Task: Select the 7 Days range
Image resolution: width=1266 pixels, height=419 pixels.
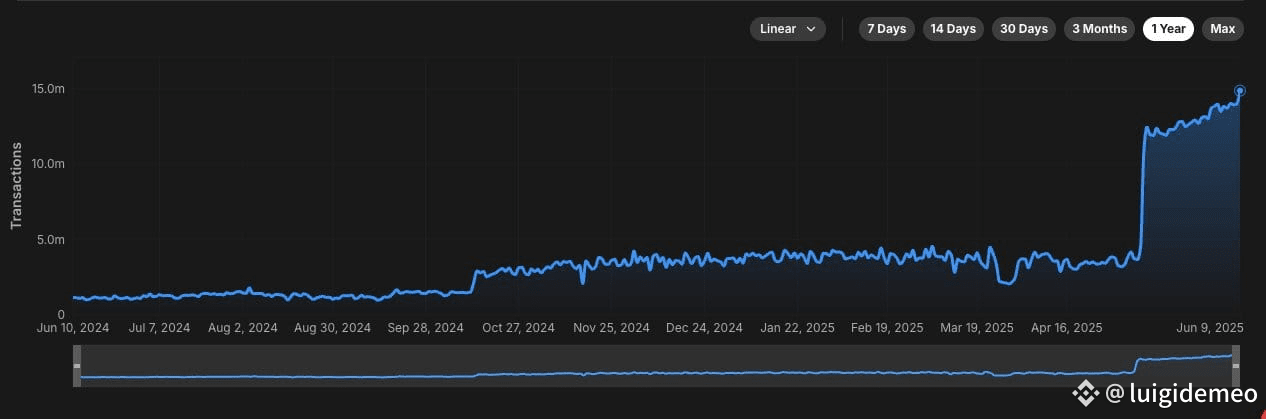Action: tap(886, 29)
